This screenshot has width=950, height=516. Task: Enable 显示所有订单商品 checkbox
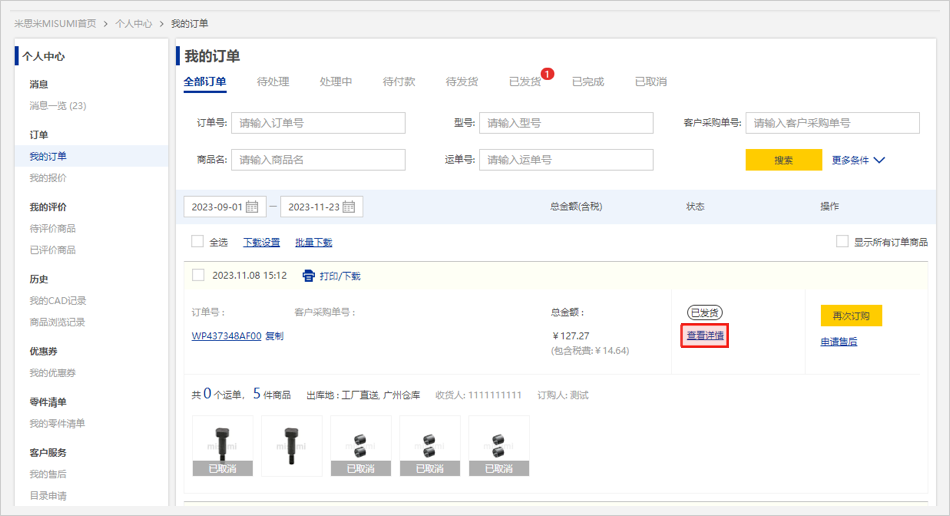pos(842,242)
